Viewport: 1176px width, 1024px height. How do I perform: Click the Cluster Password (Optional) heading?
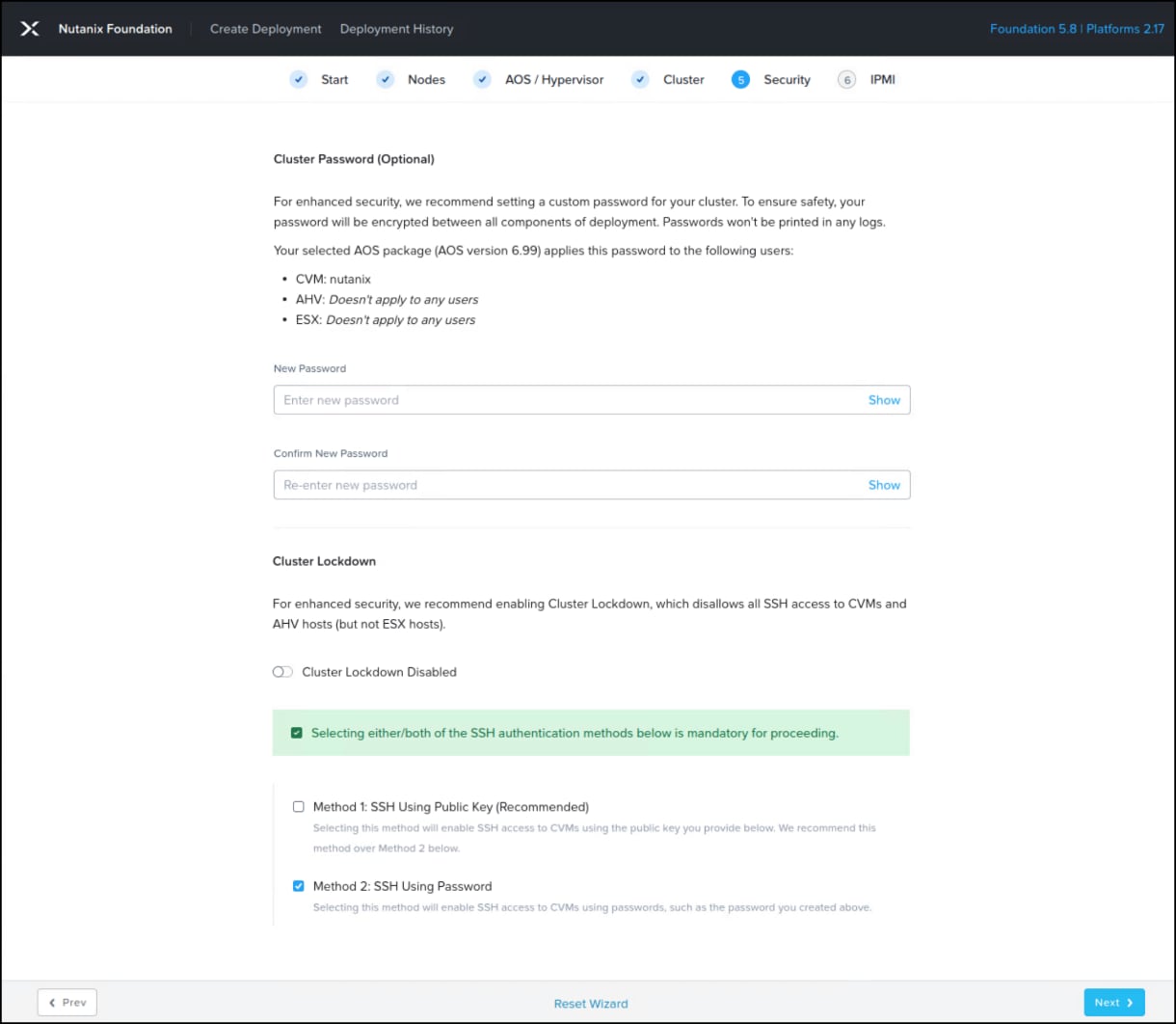[354, 159]
